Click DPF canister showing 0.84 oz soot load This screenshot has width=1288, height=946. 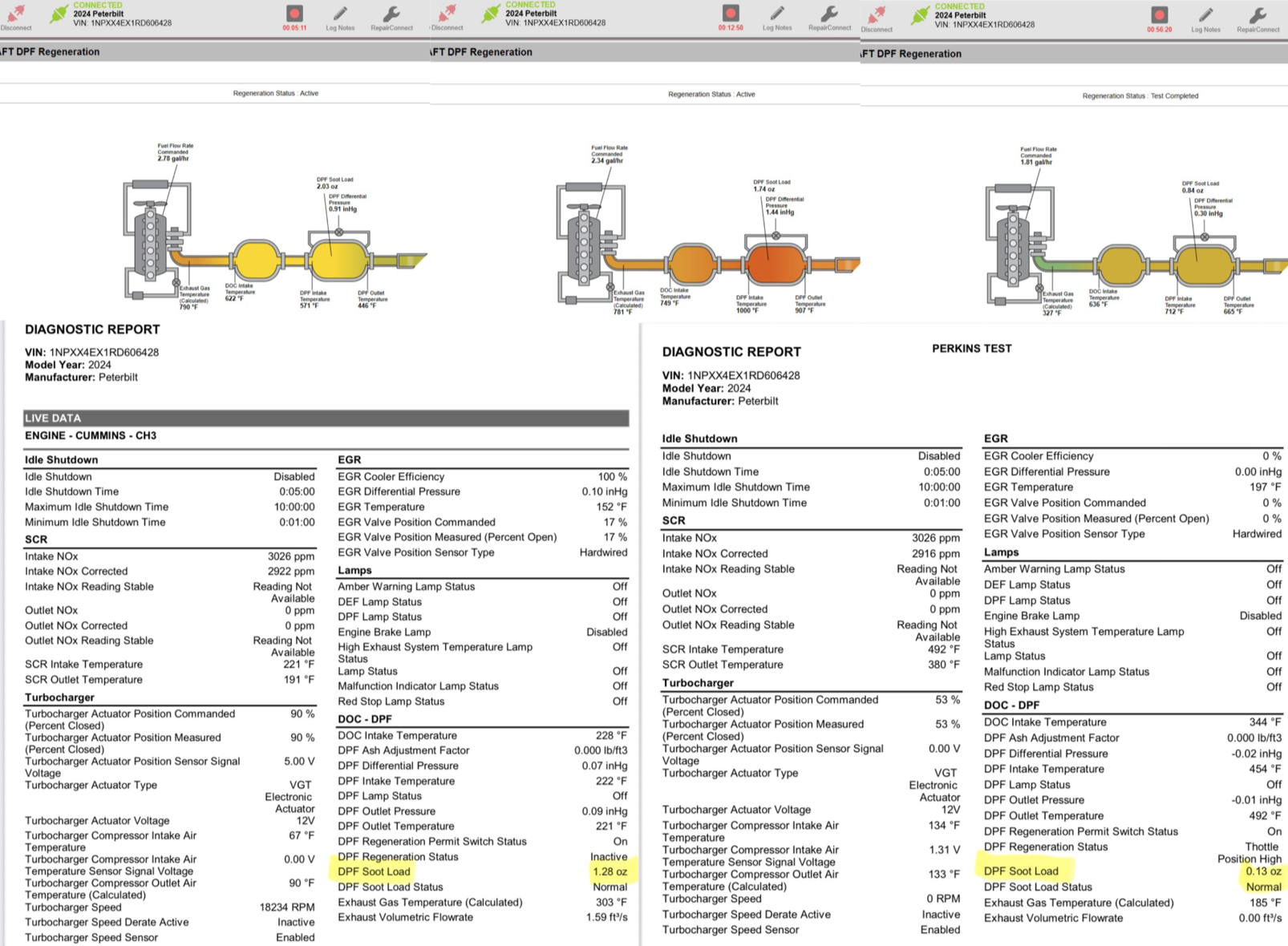tap(1205, 265)
